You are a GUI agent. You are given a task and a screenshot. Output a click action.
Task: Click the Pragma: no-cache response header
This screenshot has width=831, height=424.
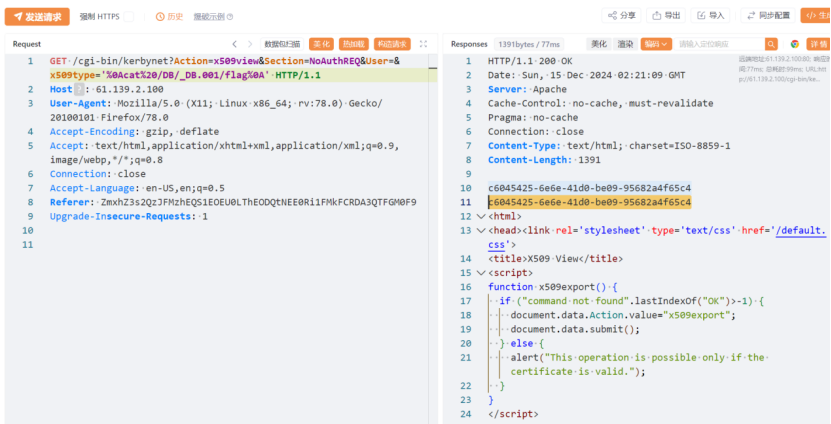tap(533, 117)
